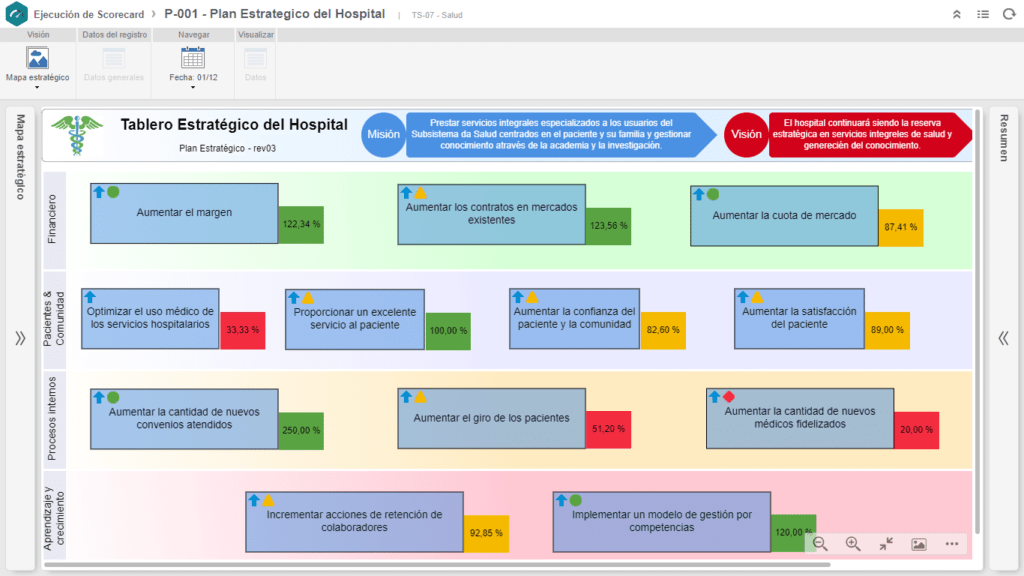Open the Fecha: 01/12 dropdown arrow
The image size is (1024, 576).
[193, 88]
